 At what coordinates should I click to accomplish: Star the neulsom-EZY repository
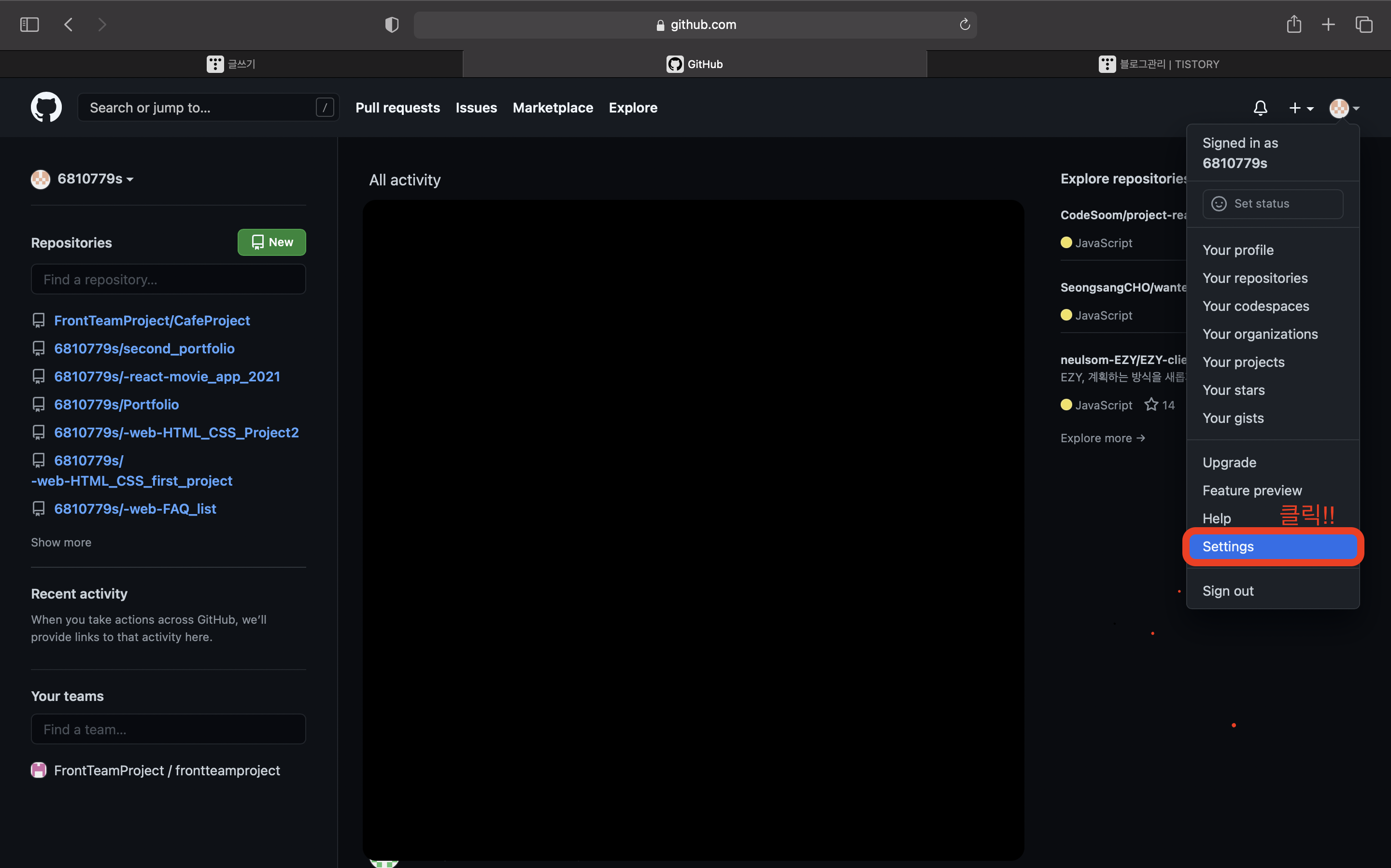(1151, 405)
